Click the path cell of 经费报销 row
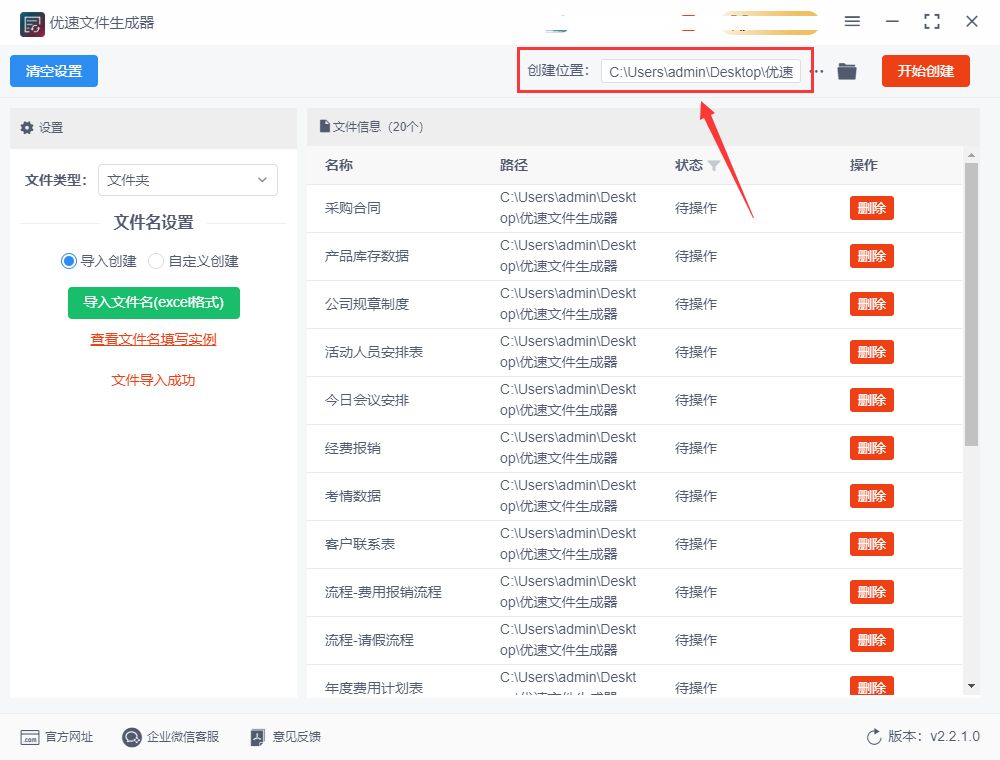1000x760 pixels. tap(568, 448)
